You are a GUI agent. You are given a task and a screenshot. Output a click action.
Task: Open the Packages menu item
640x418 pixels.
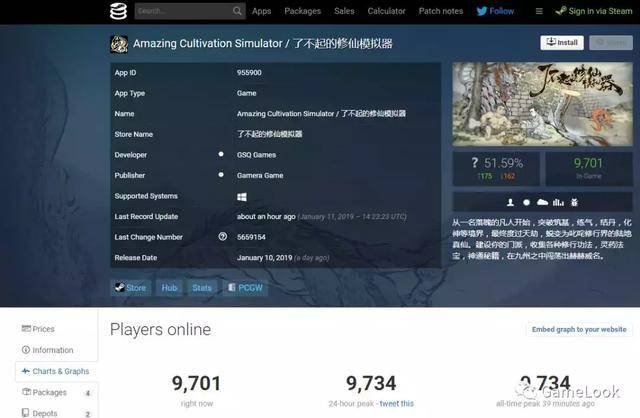tap(302, 11)
